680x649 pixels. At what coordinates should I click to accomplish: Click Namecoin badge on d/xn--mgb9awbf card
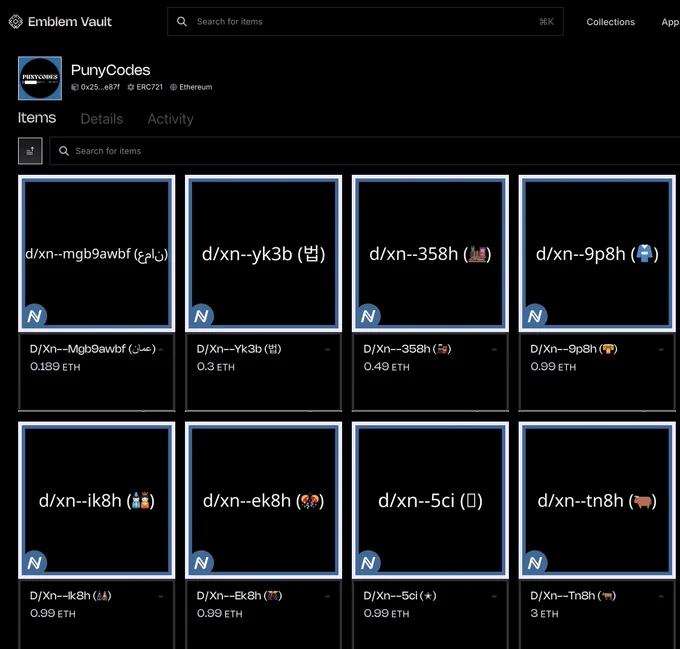(x=35, y=316)
